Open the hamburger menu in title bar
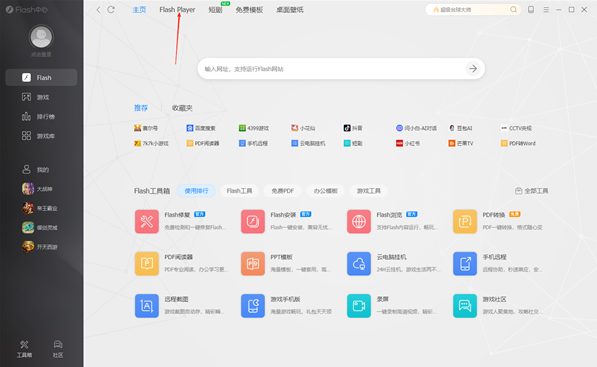 546,10
